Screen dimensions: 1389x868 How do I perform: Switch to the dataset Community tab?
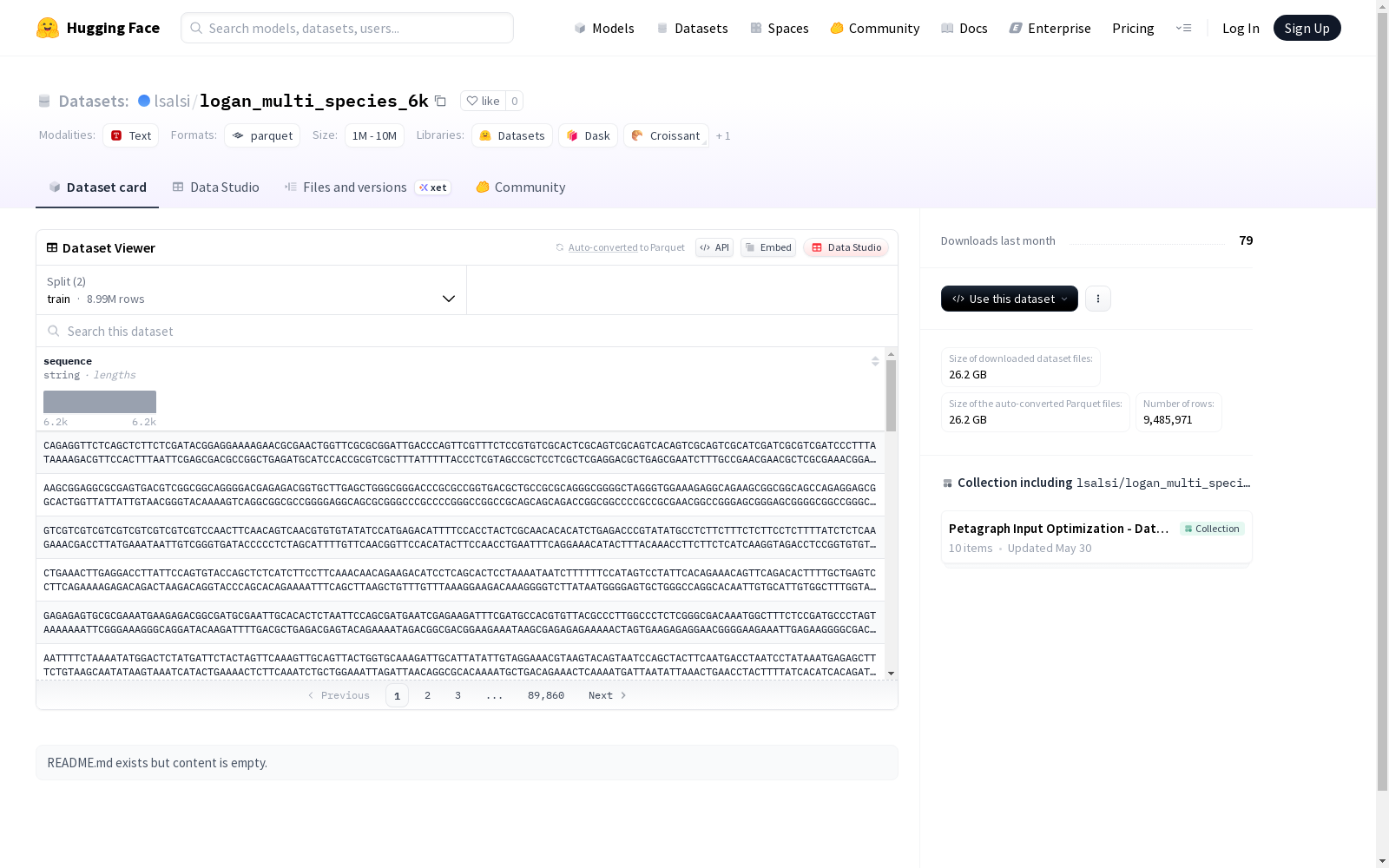520,187
